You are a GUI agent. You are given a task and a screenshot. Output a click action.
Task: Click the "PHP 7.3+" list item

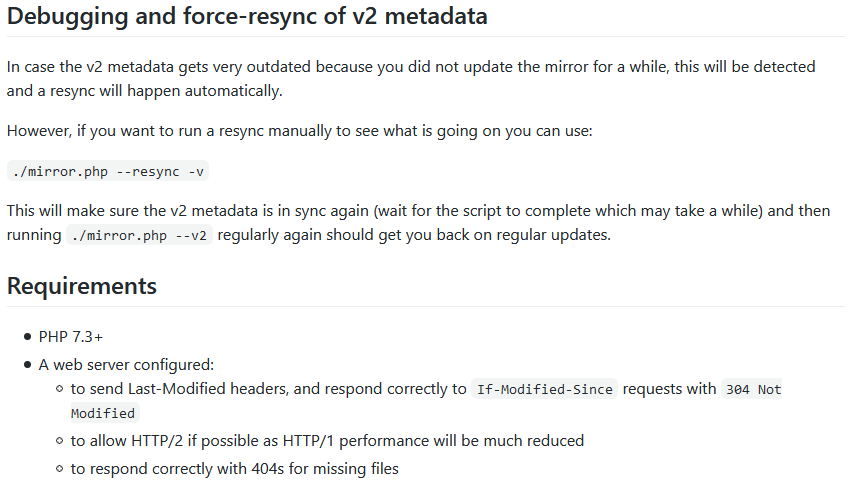click(71, 337)
